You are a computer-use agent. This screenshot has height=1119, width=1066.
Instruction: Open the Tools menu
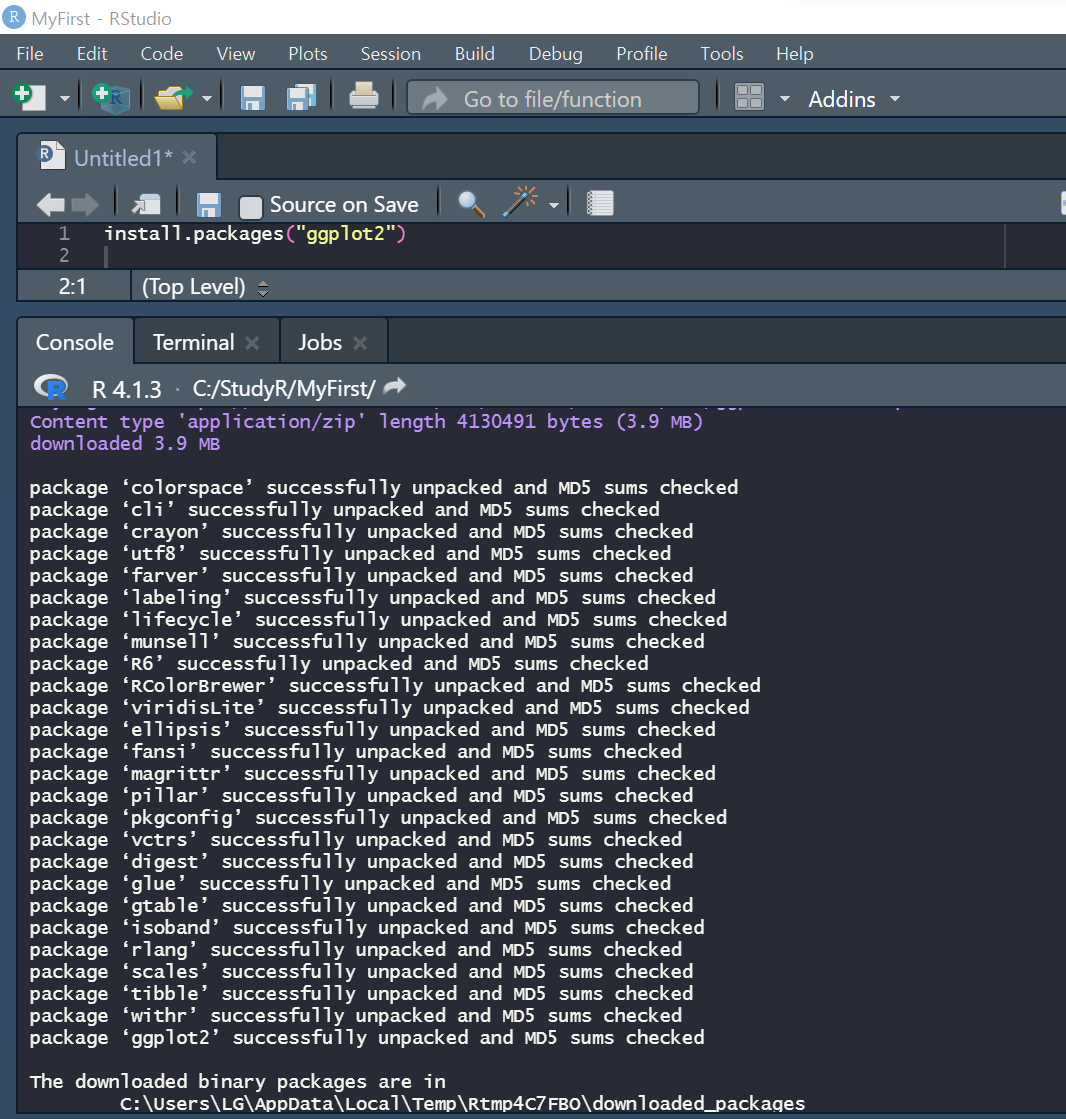click(x=721, y=54)
